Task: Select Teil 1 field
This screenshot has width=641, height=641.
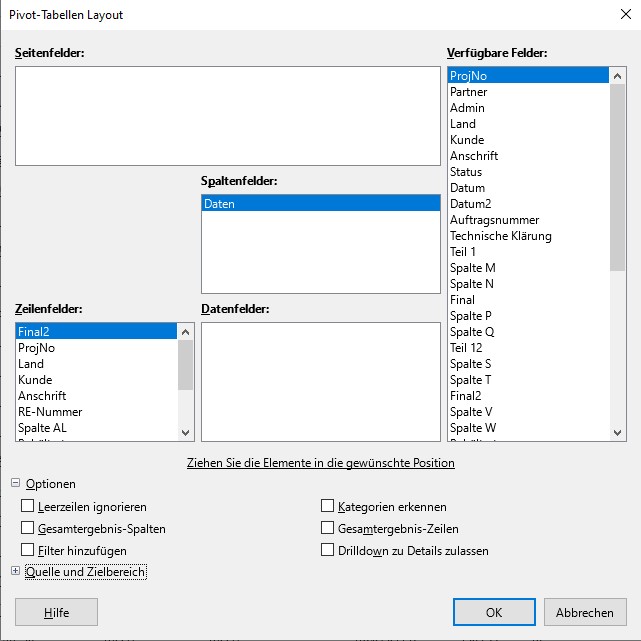Action: [x=528, y=251]
